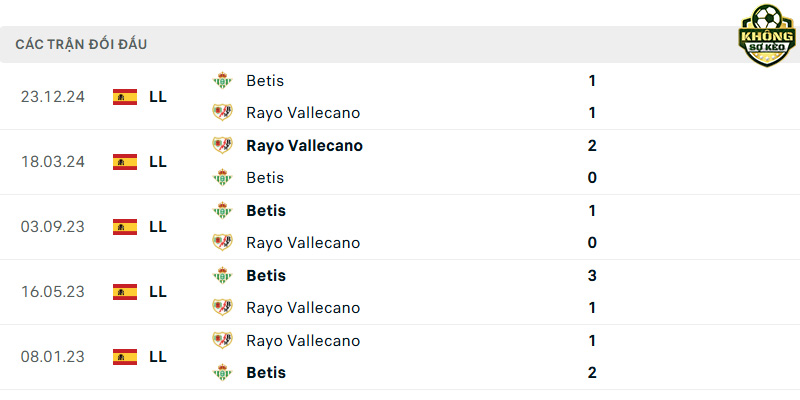Click Spain flag beside 18.03.24 date

tap(125, 162)
